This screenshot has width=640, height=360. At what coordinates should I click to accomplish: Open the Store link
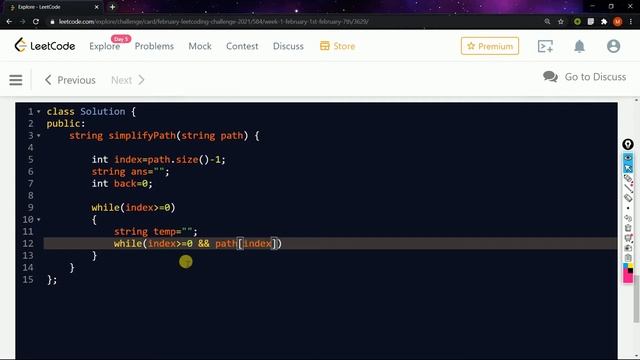pyautogui.click(x=337, y=46)
